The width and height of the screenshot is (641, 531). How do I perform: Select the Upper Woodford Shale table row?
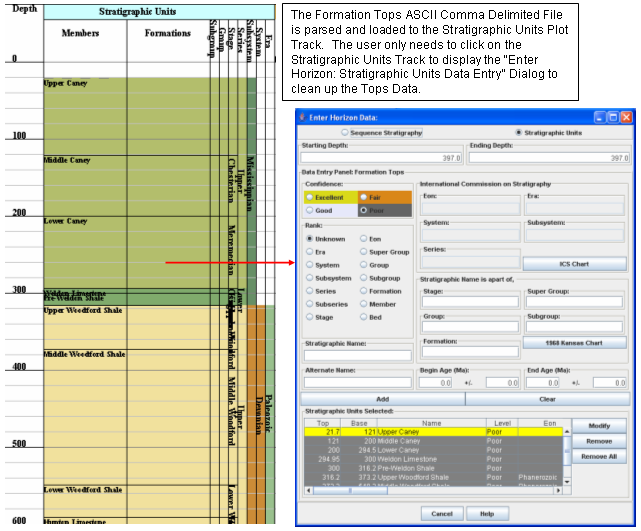click(x=434, y=477)
